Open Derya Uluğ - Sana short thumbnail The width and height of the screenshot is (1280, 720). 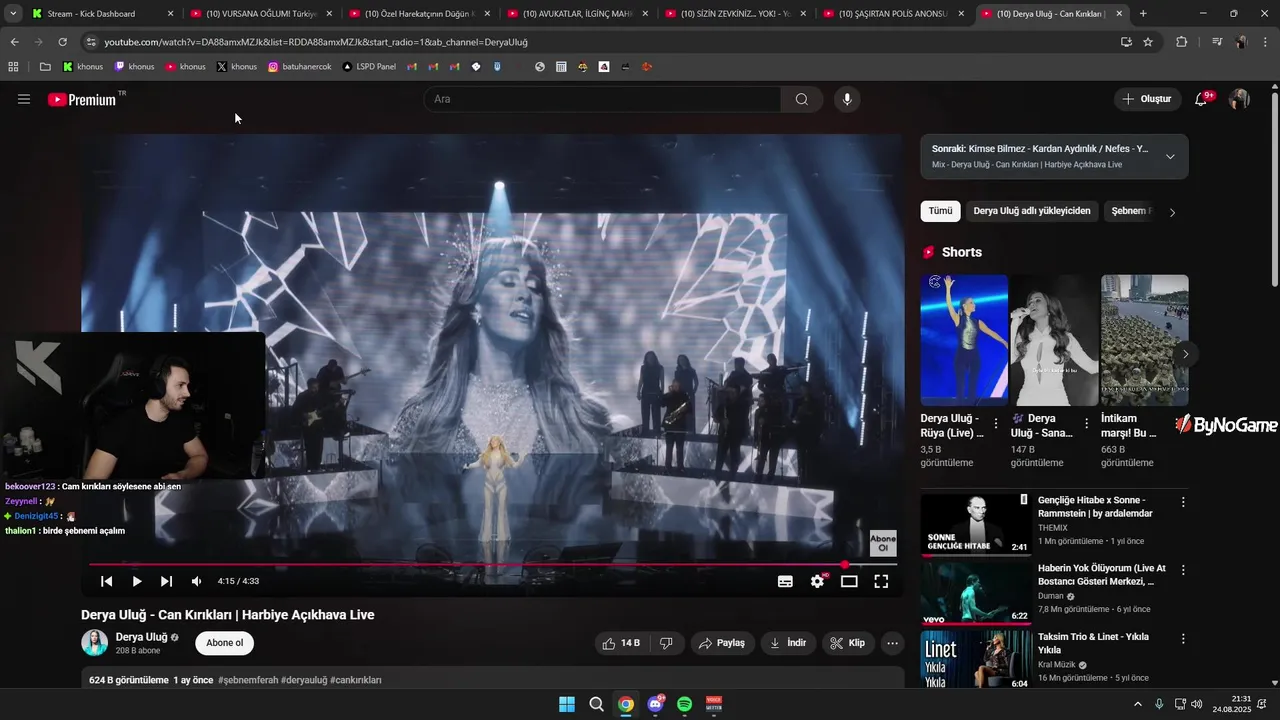click(1054, 340)
